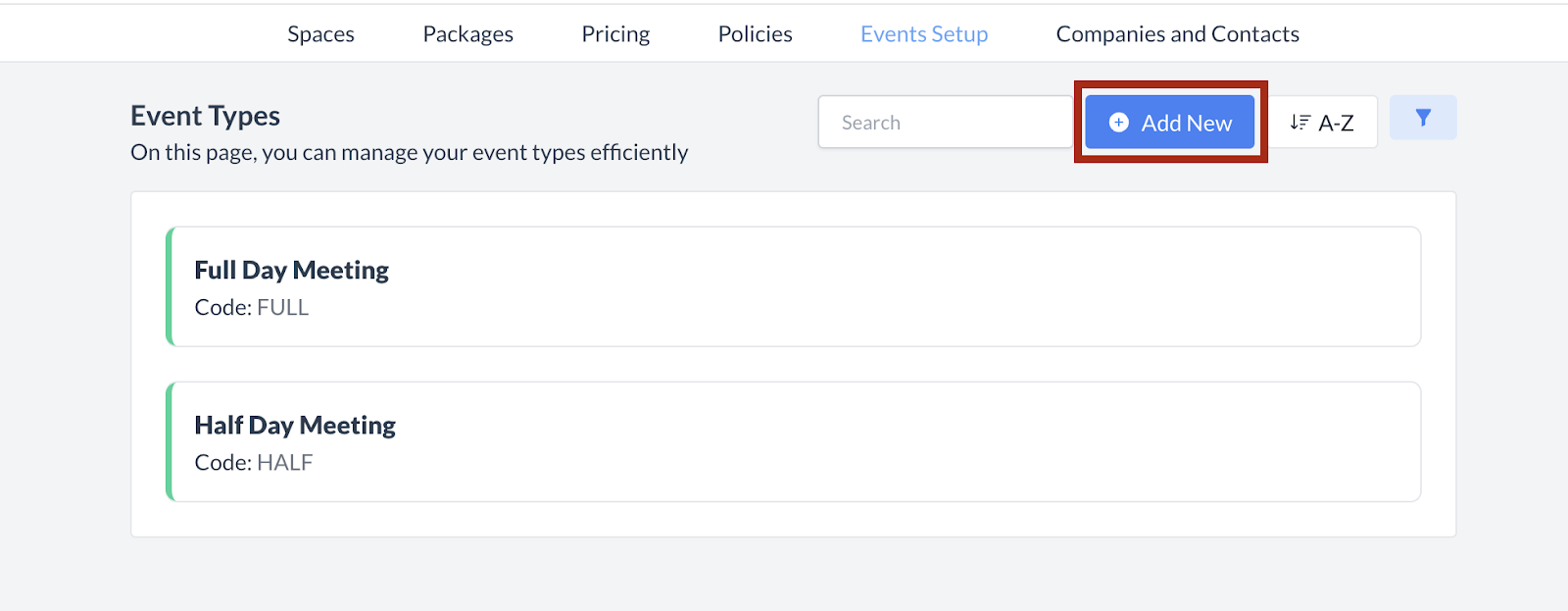Click the sort arrow icon beside A-Z
Image resolution: width=1568 pixels, height=611 pixels.
(1299, 123)
